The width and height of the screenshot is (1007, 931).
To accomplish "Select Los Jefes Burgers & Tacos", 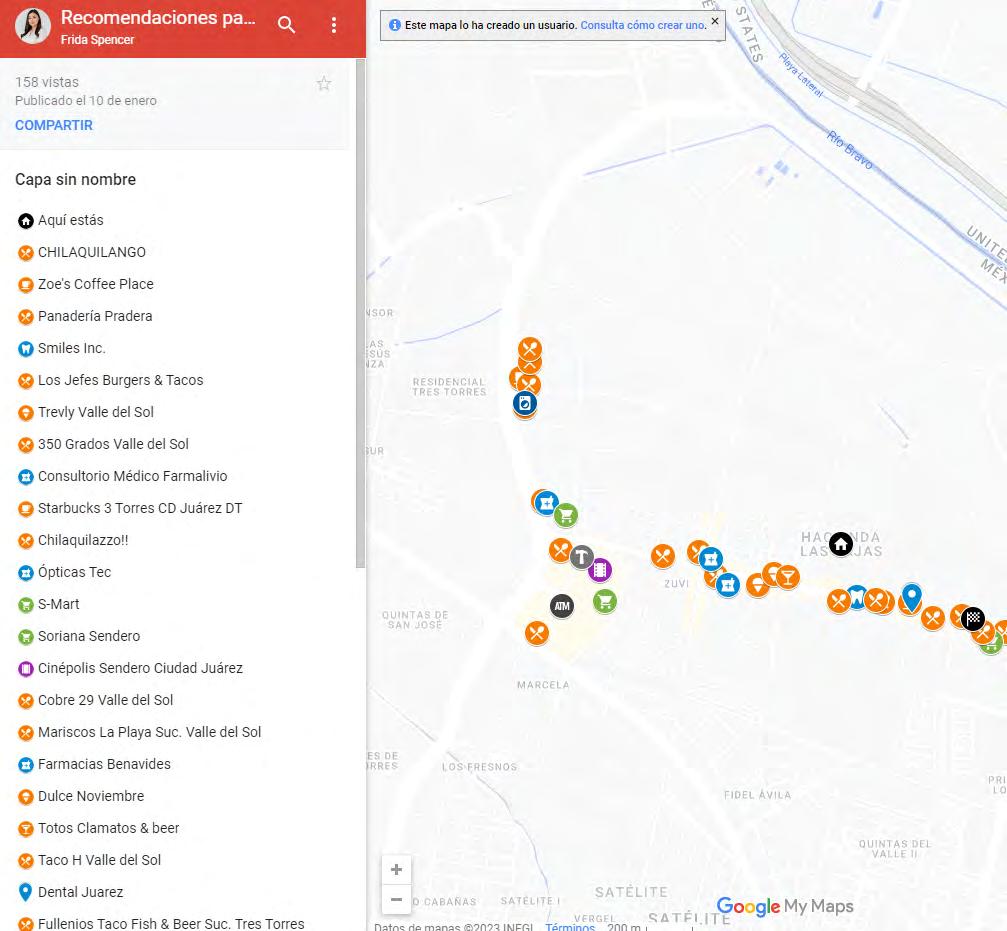I will (121, 380).
